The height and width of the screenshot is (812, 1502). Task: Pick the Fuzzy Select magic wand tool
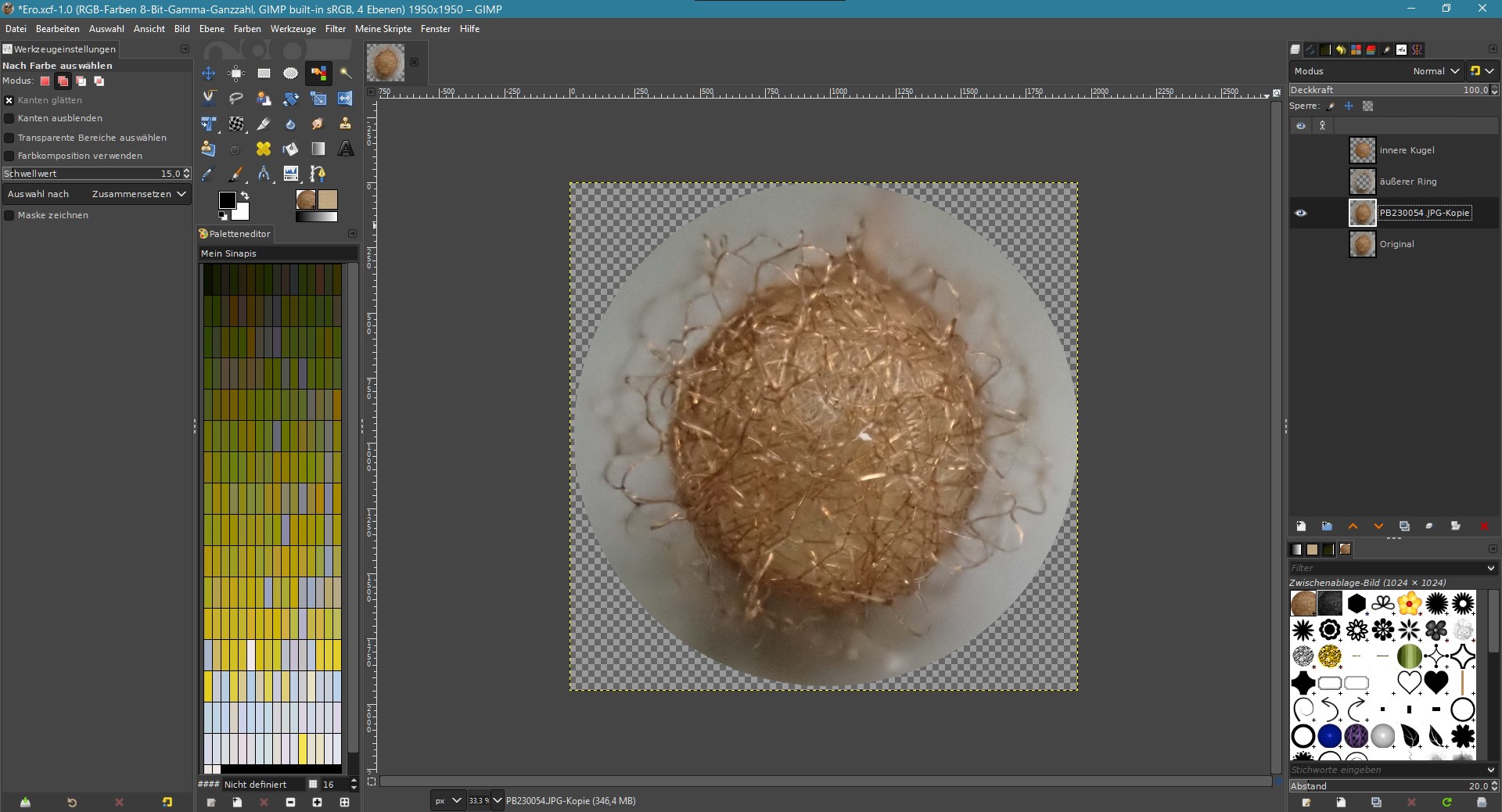pyautogui.click(x=345, y=74)
